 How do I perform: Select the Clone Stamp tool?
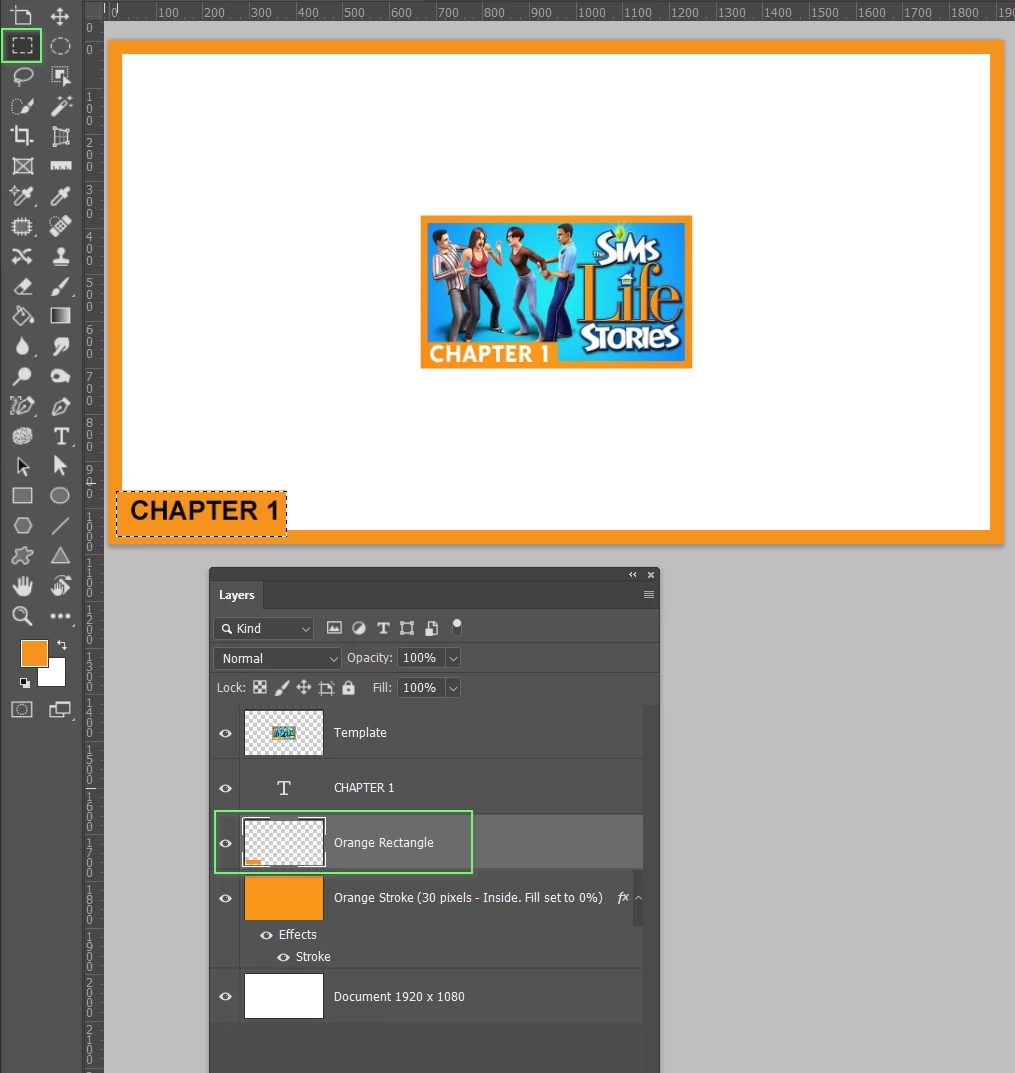(60, 257)
